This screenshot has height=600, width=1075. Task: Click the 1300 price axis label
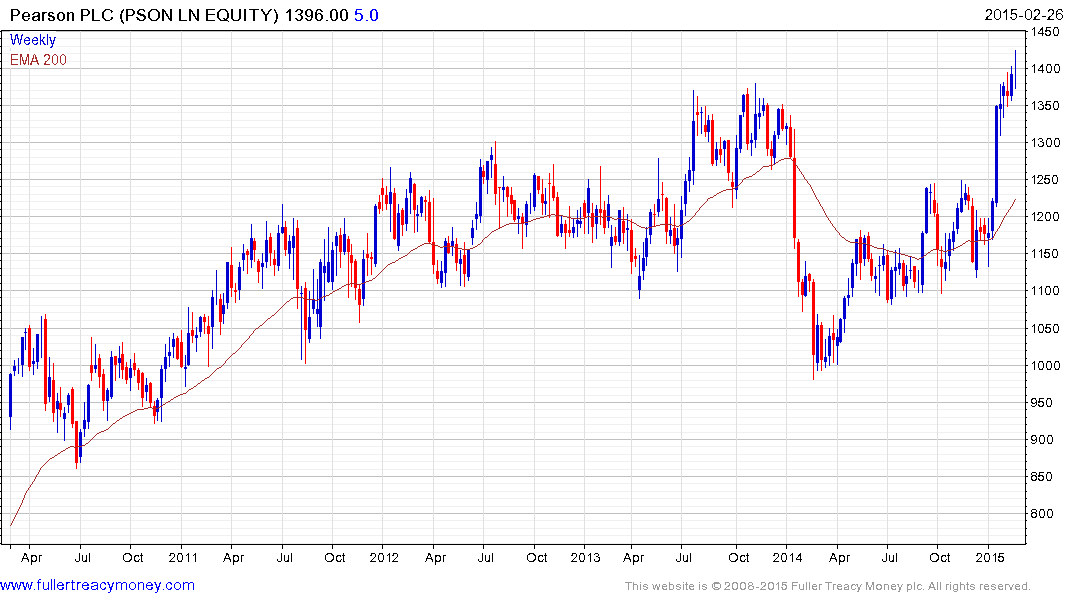[1046, 143]
